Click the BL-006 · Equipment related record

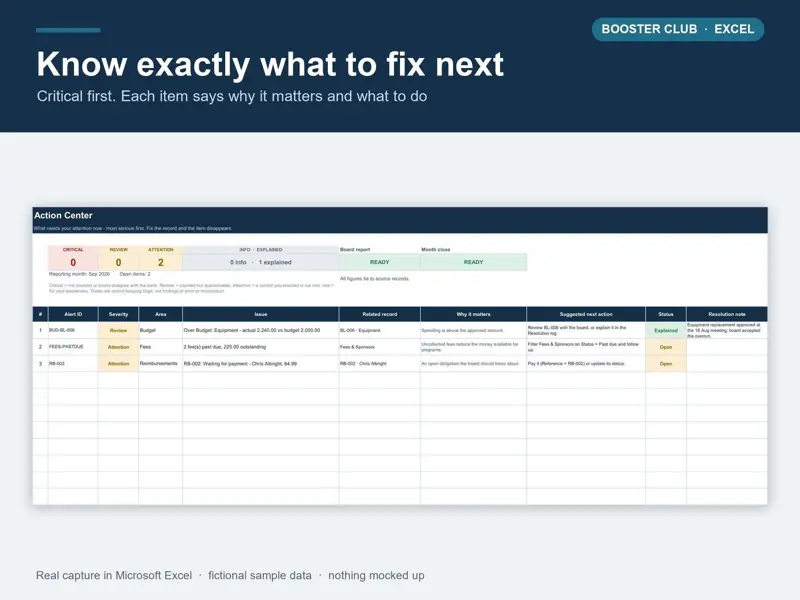380,330
